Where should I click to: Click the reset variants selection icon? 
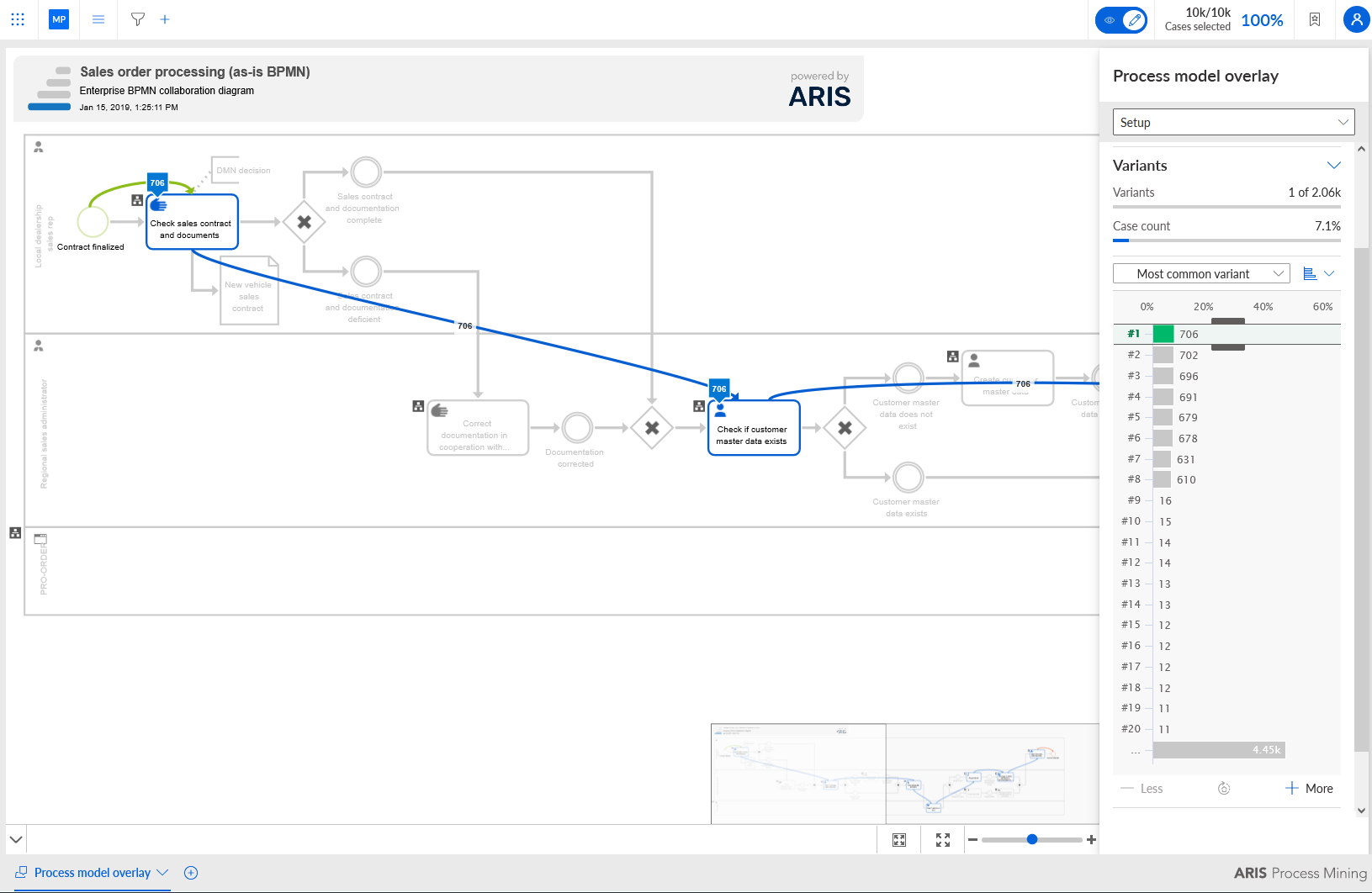coord(1224,789)
